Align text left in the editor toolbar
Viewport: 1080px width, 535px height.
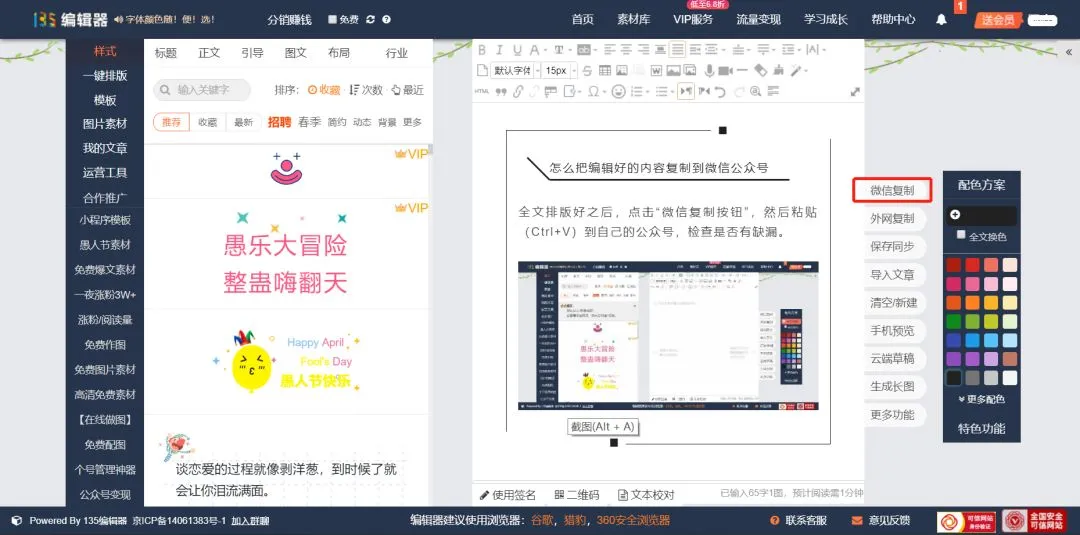point(610,50)
